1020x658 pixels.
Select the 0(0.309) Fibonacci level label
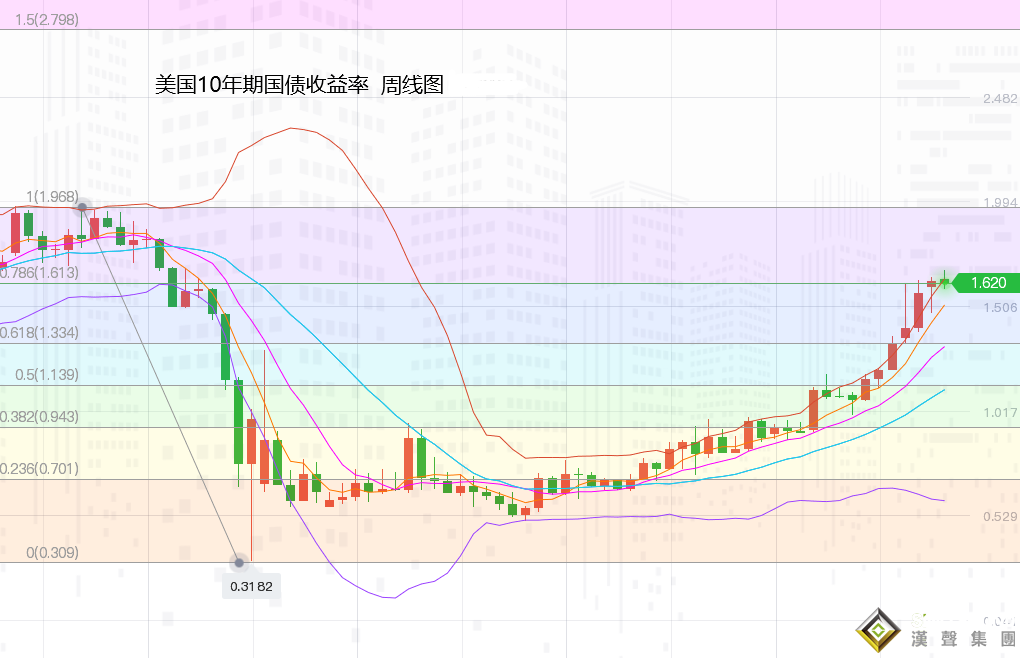(52, 552)
